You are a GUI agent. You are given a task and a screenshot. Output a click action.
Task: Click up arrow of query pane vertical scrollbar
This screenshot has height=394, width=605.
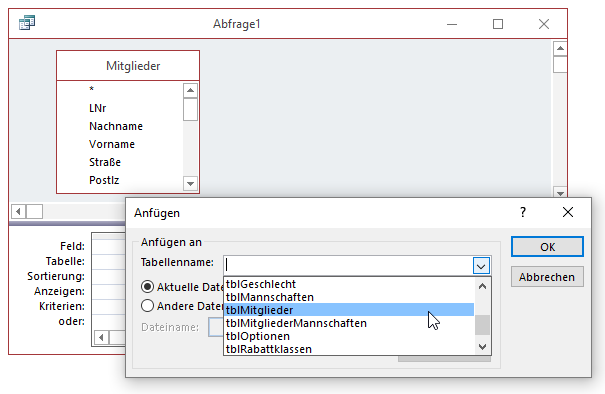(560, 49)
